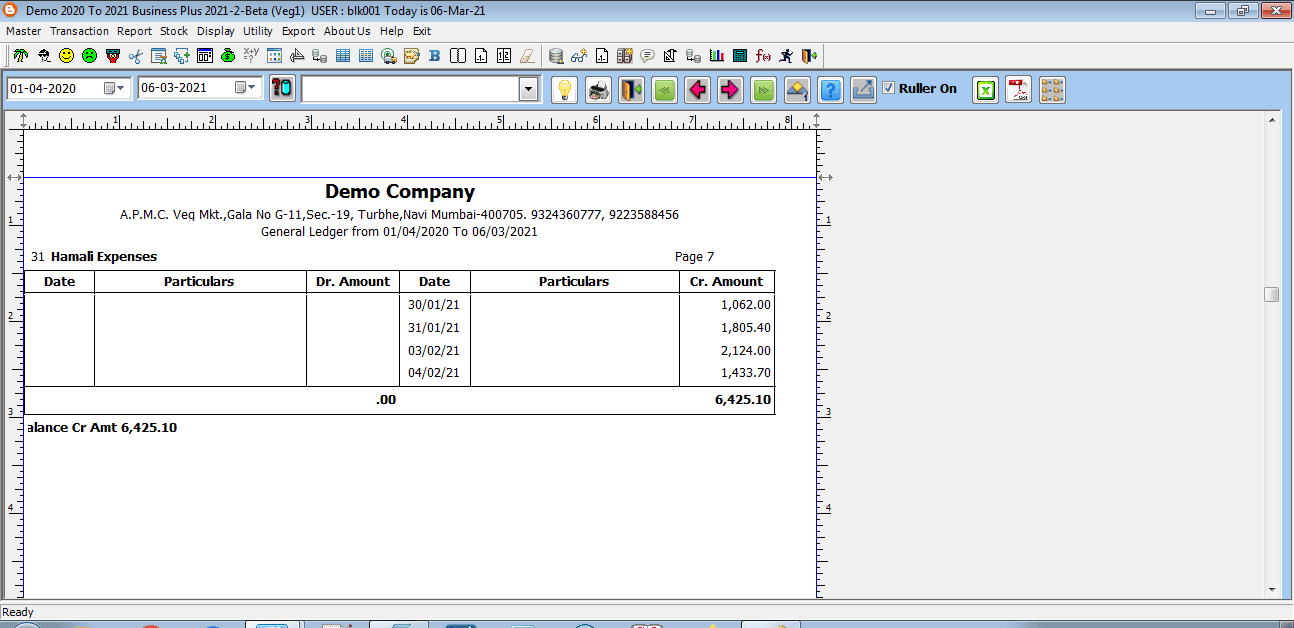Open the Utility menu

tap(257, 31)
